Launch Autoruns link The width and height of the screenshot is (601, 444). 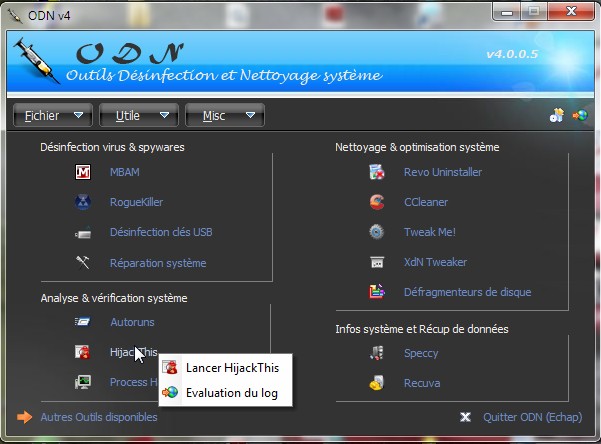(x=132, y=322)
